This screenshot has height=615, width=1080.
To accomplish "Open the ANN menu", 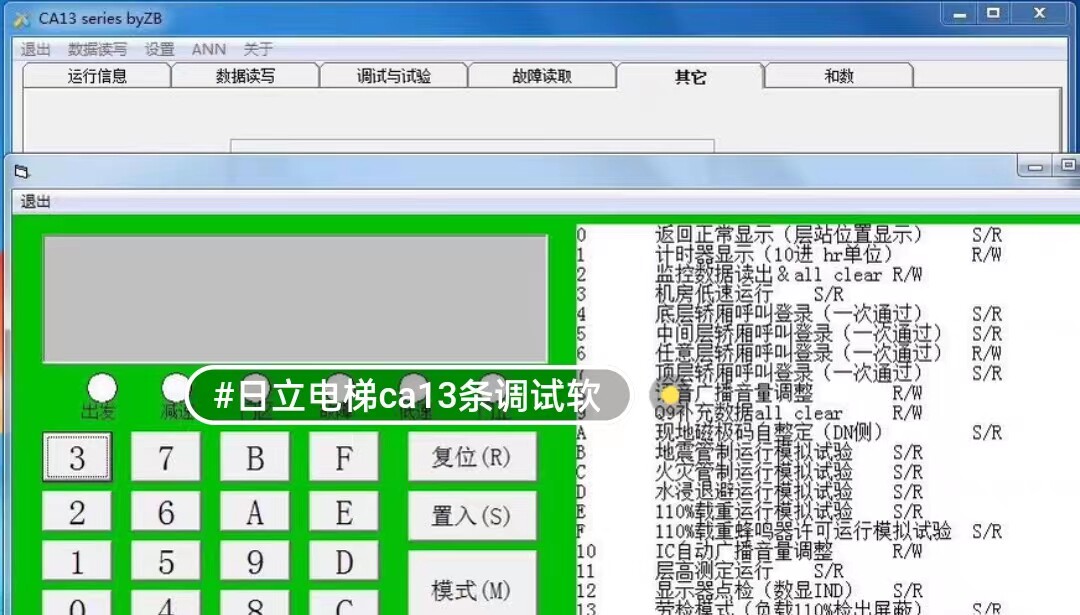I will pyautogui.click(x=207, y=48).
